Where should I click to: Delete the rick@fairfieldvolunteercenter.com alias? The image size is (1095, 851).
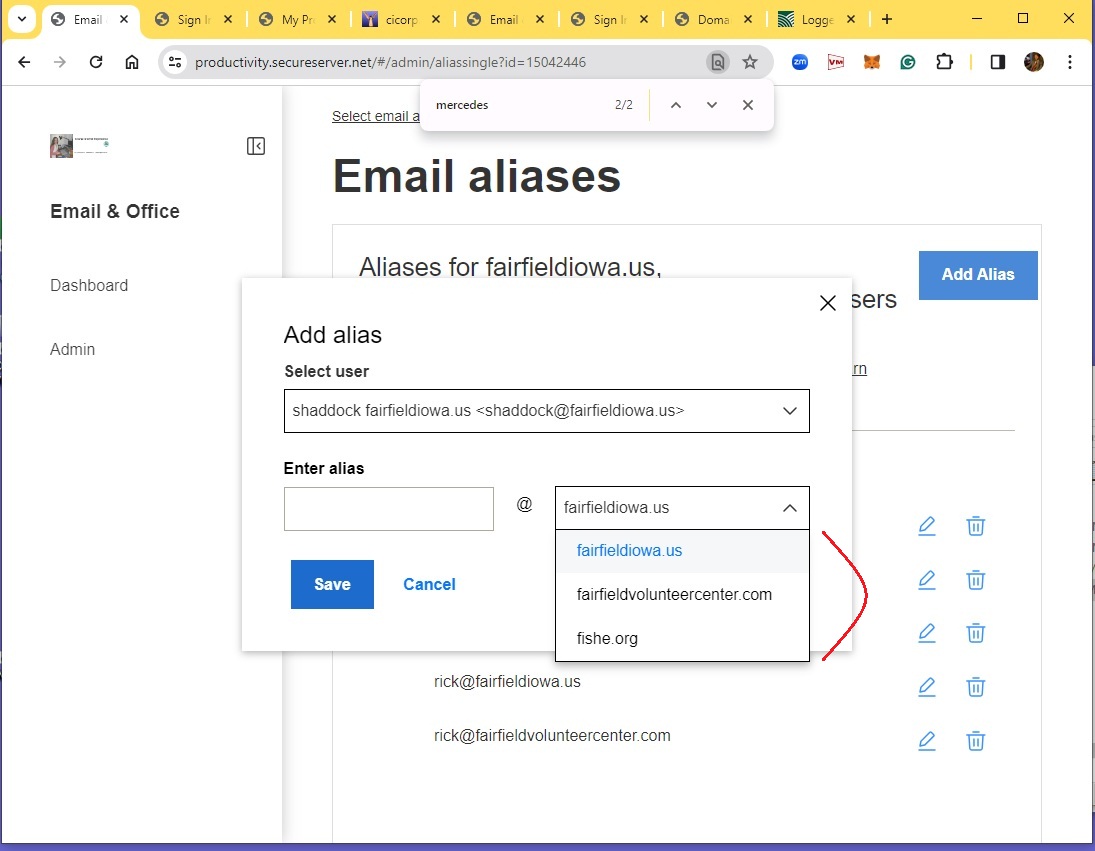click(x=975, y=741)
